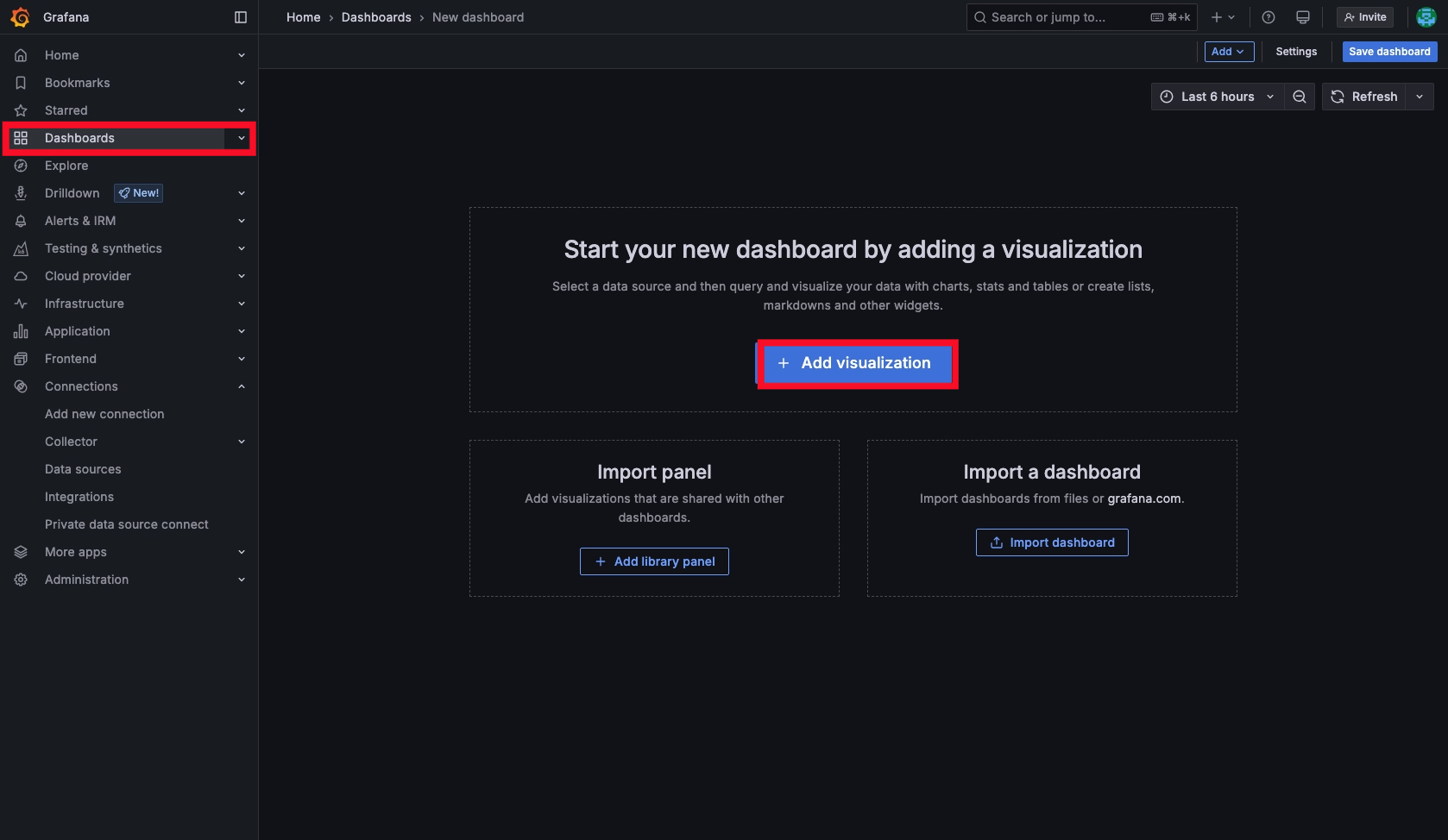Expand the Testing & synthetics chevron
This screenshot has width=1448, height=840.
[242, 248]
